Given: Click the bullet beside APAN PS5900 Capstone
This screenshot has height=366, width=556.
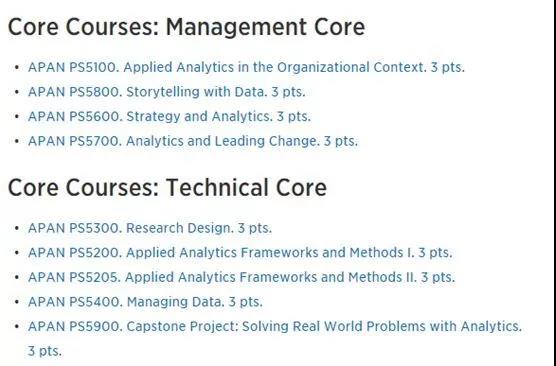Looking at the screenshot, I should pos(17,327).
